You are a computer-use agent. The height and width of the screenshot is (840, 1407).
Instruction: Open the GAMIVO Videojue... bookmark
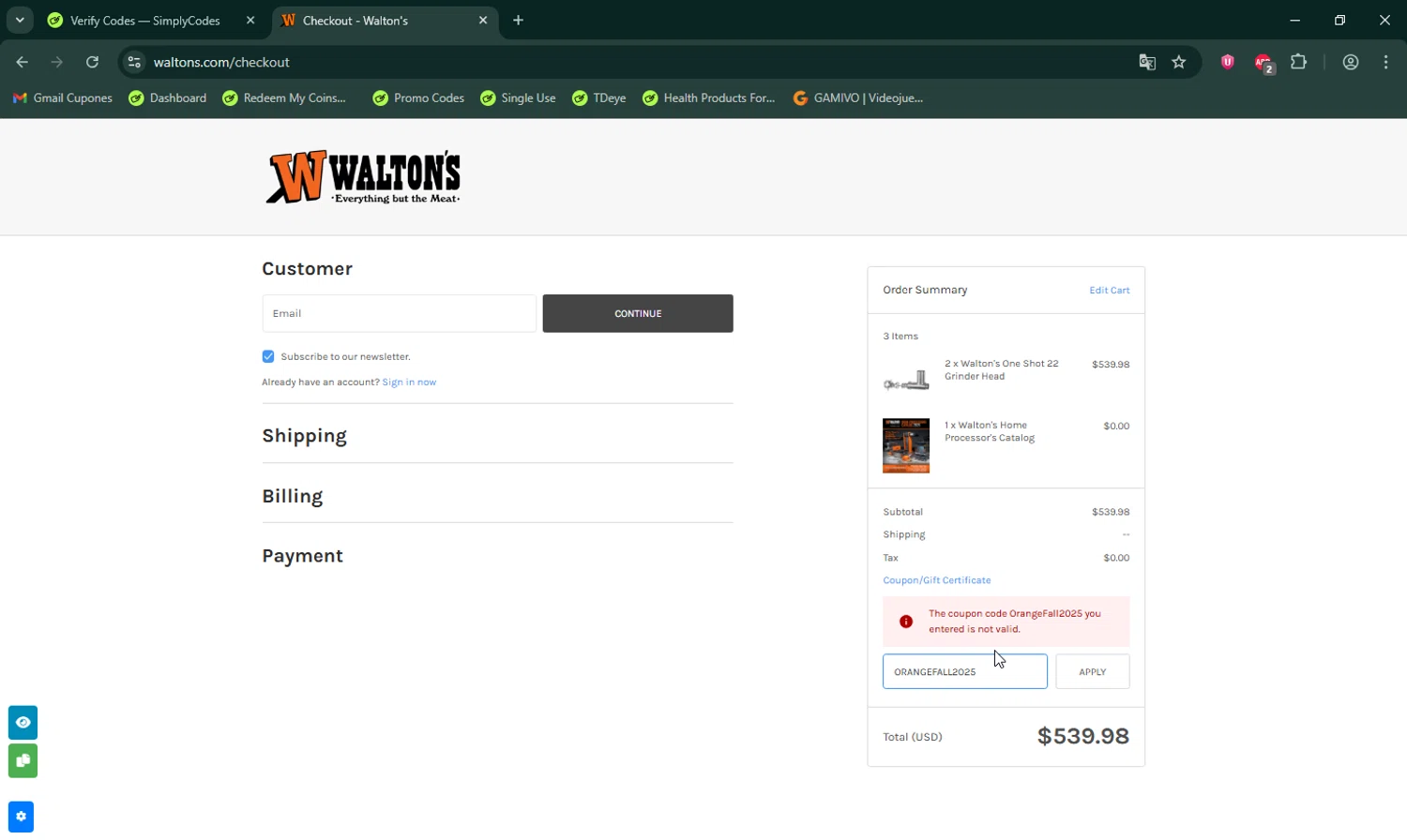tap(858, 97)
